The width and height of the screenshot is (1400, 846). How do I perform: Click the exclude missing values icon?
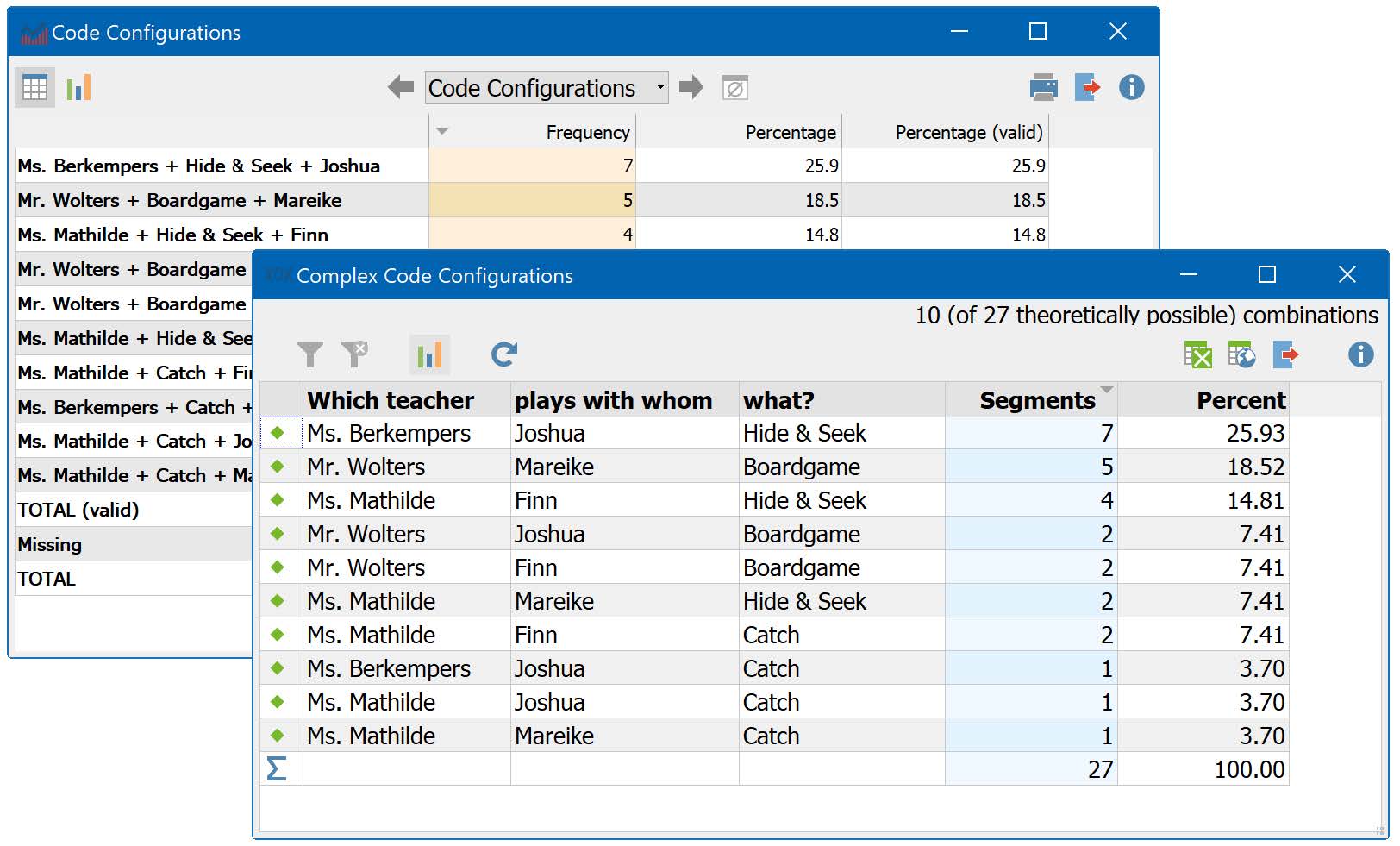pyautogui.click(x=734, y=88)
